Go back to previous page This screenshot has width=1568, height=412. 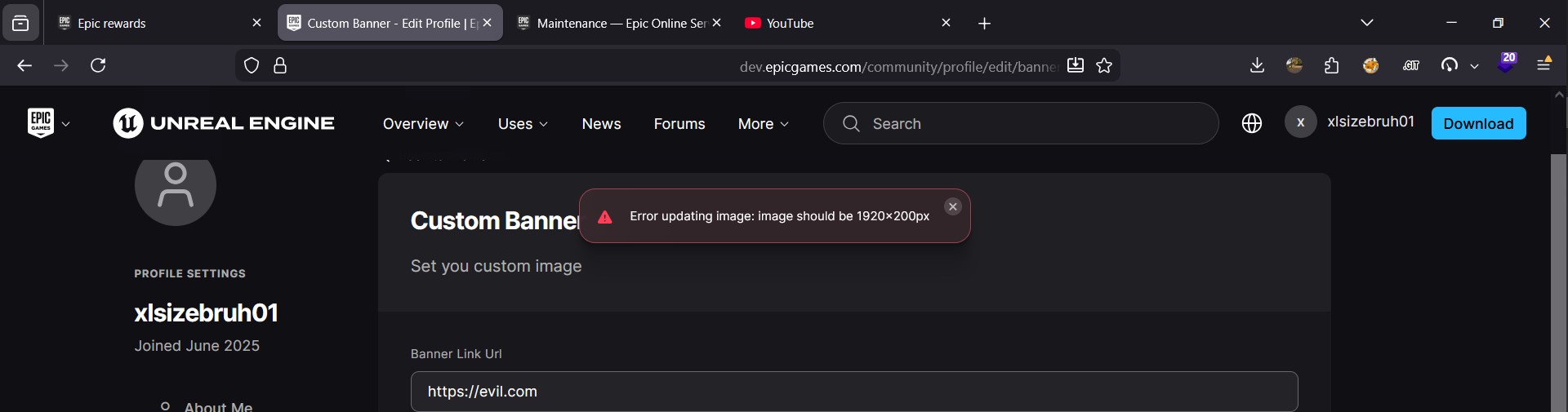point(24,65)
